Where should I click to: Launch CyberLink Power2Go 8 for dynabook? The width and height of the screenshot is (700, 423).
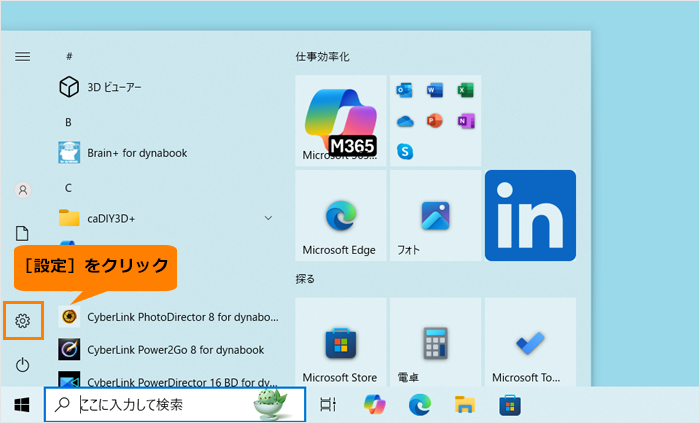161,350
